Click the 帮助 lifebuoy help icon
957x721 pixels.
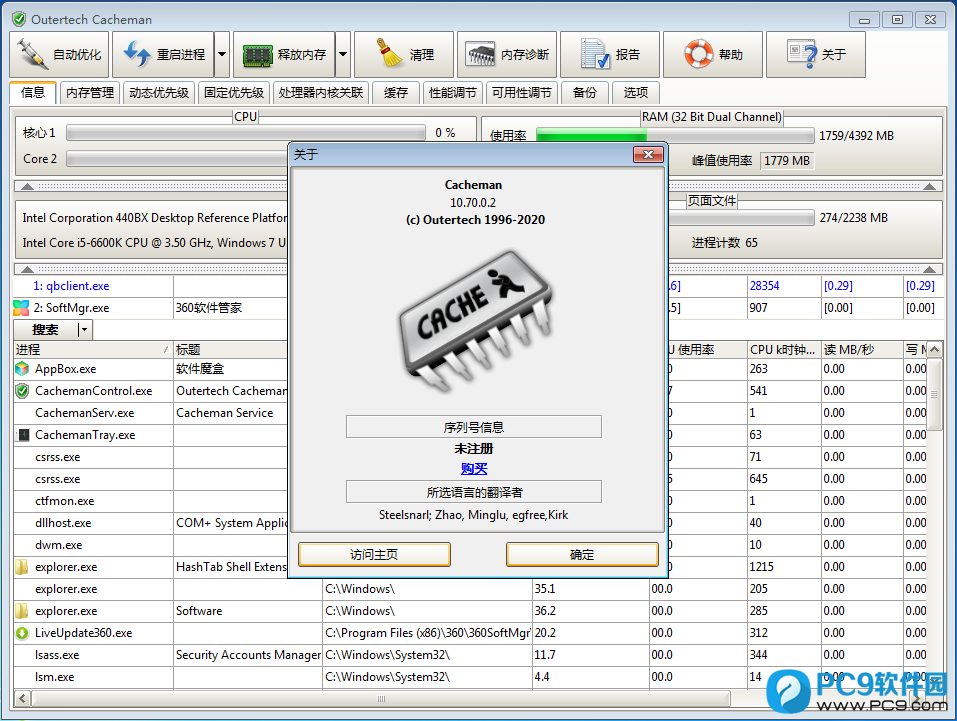coord(699,55)
